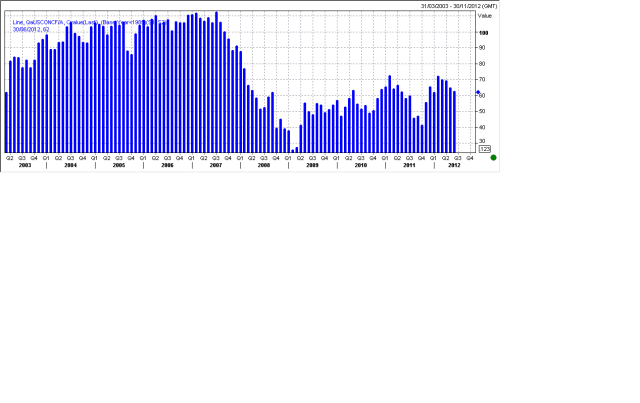This screenshot has width=640, height=403.
Task: Click the 2004 year label on timeline
Action: (70, 165)
